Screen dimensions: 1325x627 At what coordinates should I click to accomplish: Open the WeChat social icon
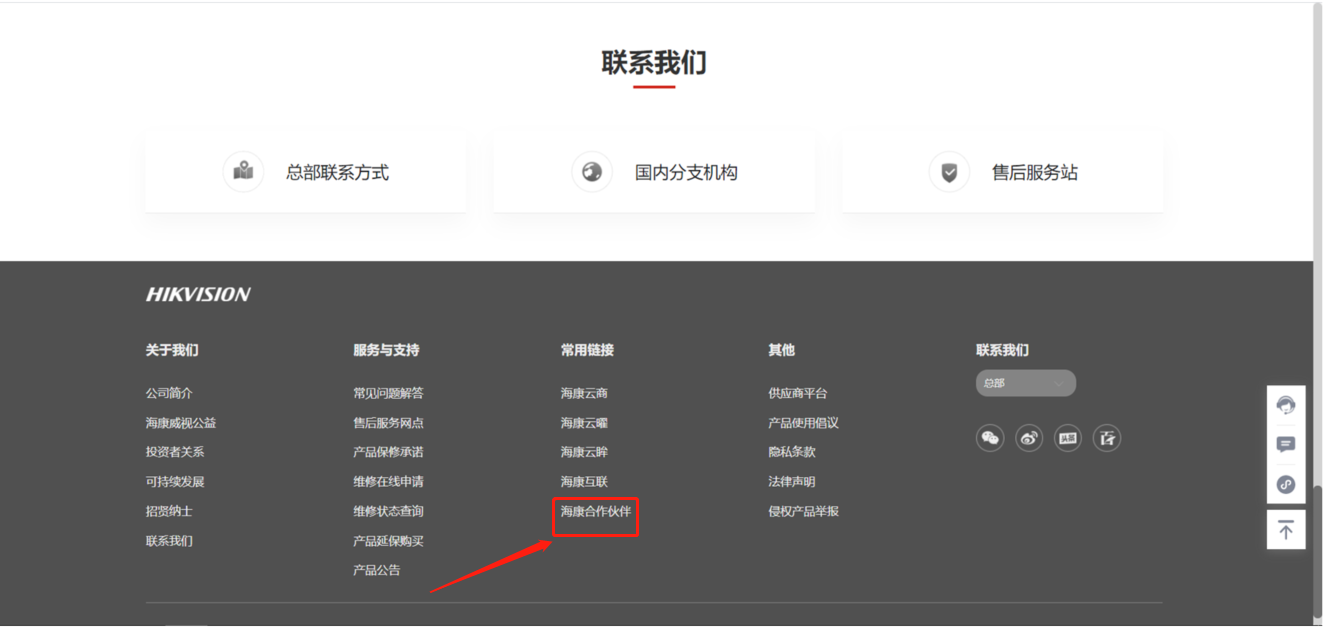click(x=990, y=438)
